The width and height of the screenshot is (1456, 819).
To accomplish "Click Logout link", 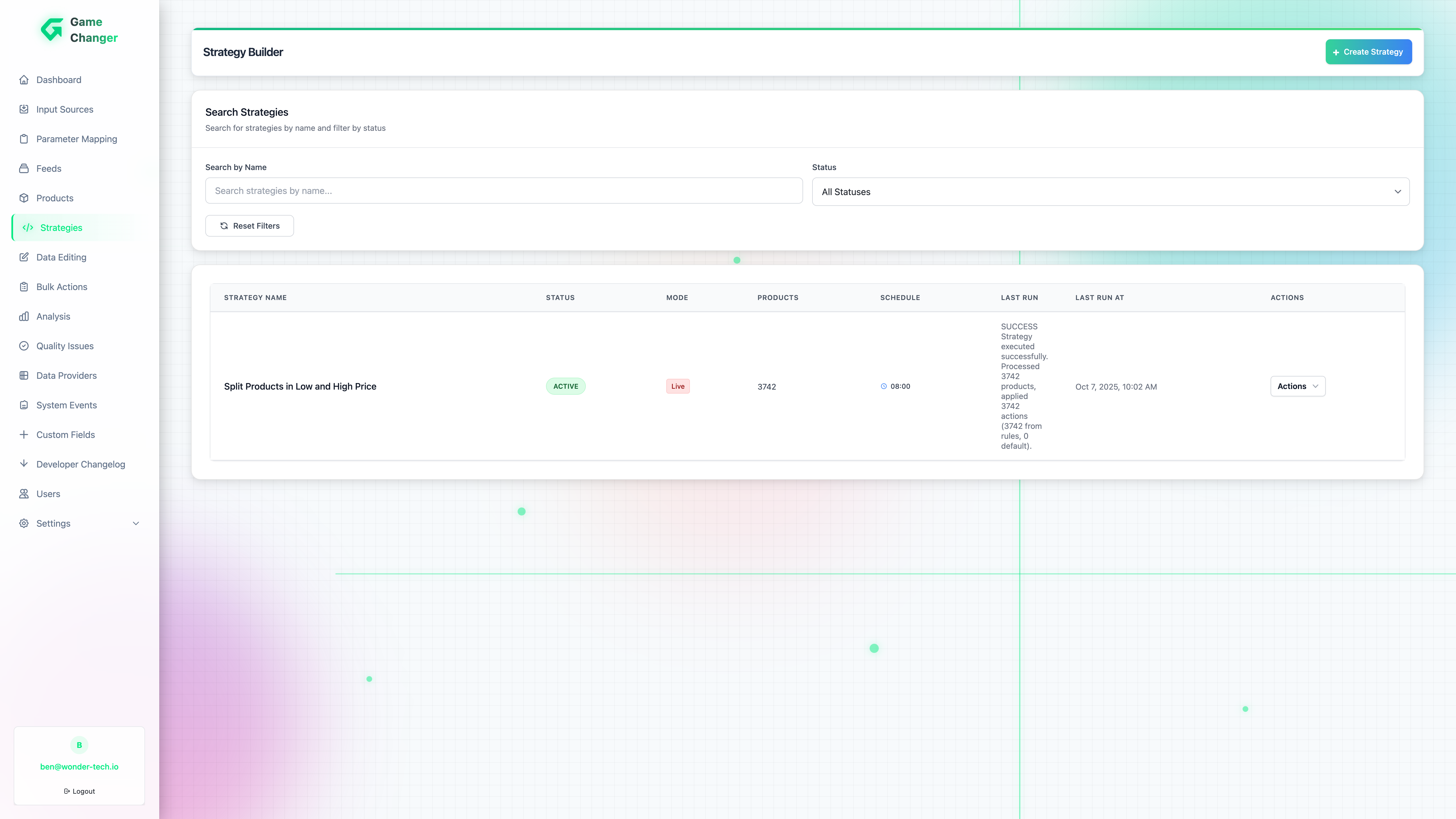I will [x=80, y=791].
